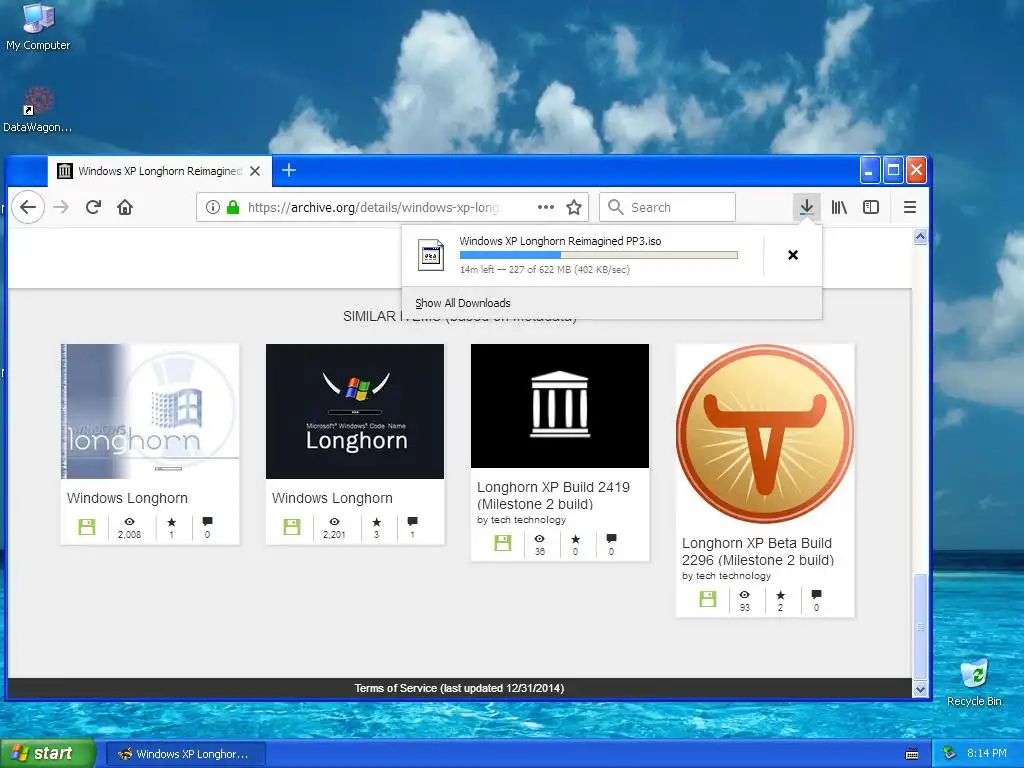Cancel the PP3.iso download
This screenshot has height=768, width=1024.
tap(793, 255)
